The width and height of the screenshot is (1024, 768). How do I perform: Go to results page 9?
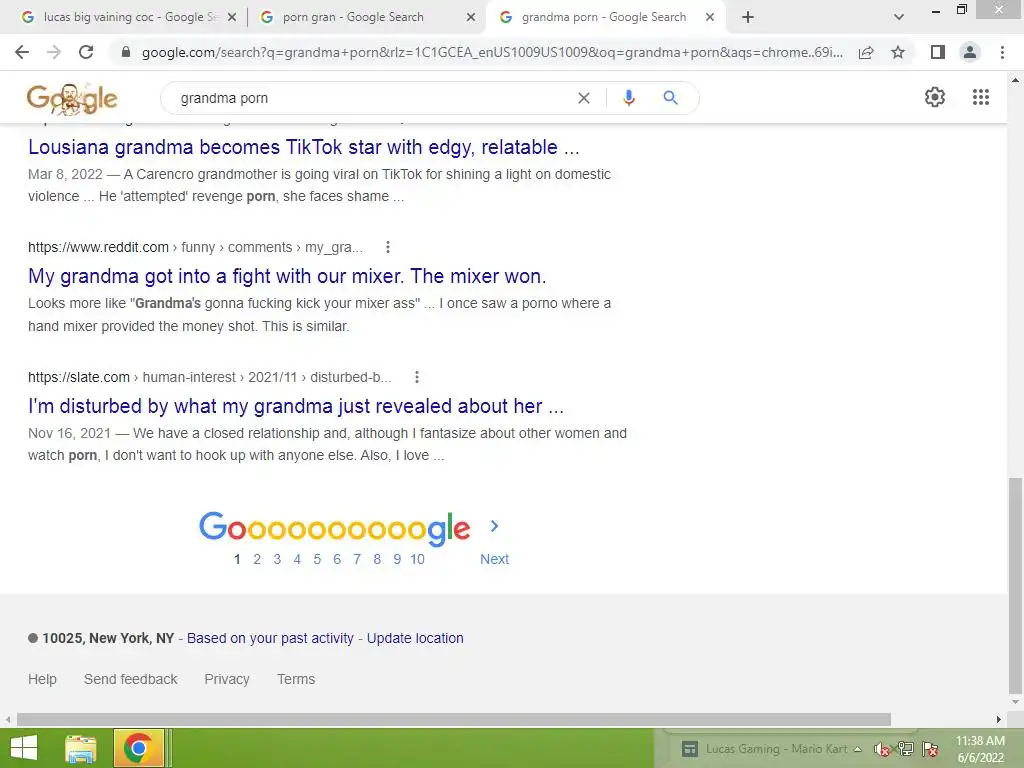pyautogui.click(x=397, y=559)
